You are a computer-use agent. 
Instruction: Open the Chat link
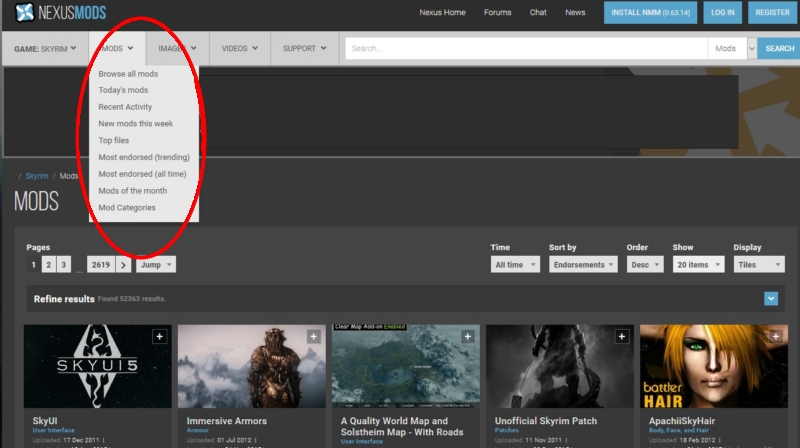[x=538, y=12]
